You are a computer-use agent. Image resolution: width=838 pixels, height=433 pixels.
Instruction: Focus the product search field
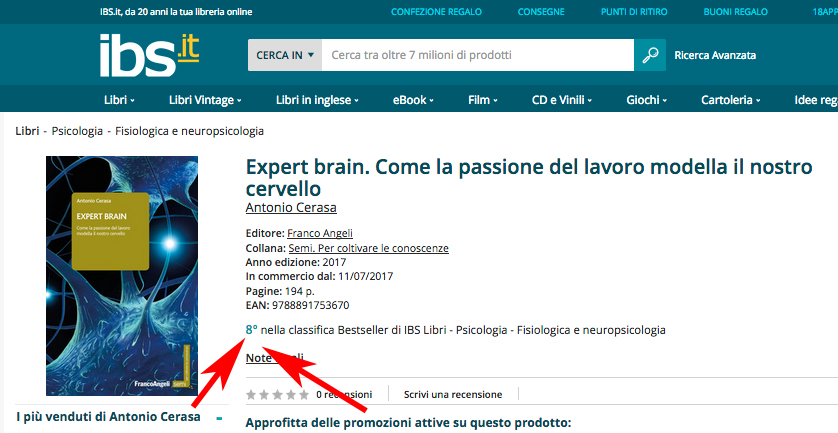pyautogui.click(x=478, y=55)
